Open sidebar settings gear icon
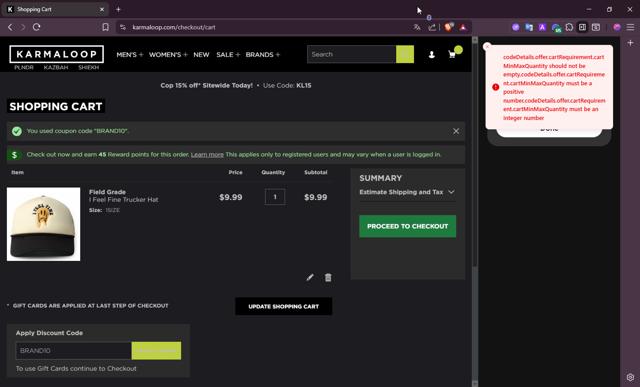Image resolution: width=640 pixels, height=387 pixels. [x=631, y=377]
